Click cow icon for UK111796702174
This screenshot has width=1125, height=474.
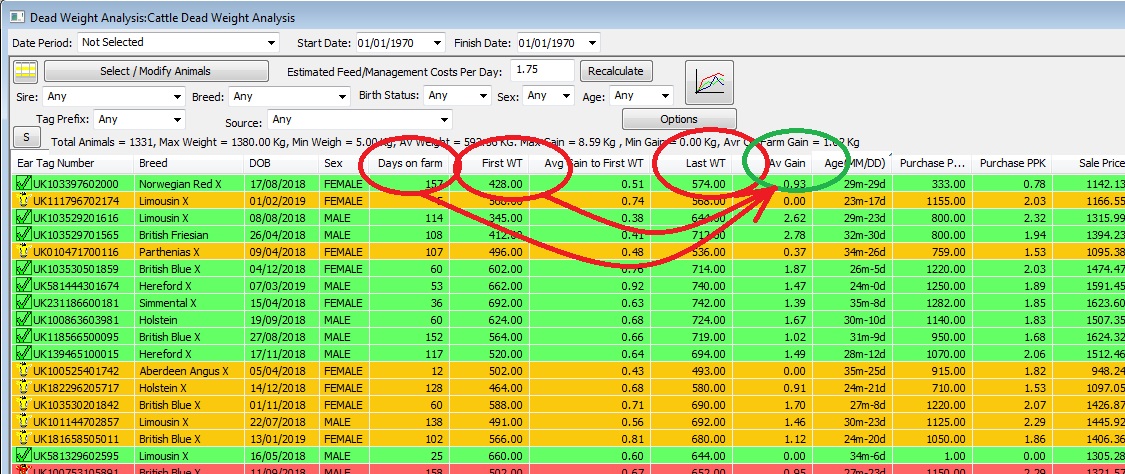click(23, 201)
